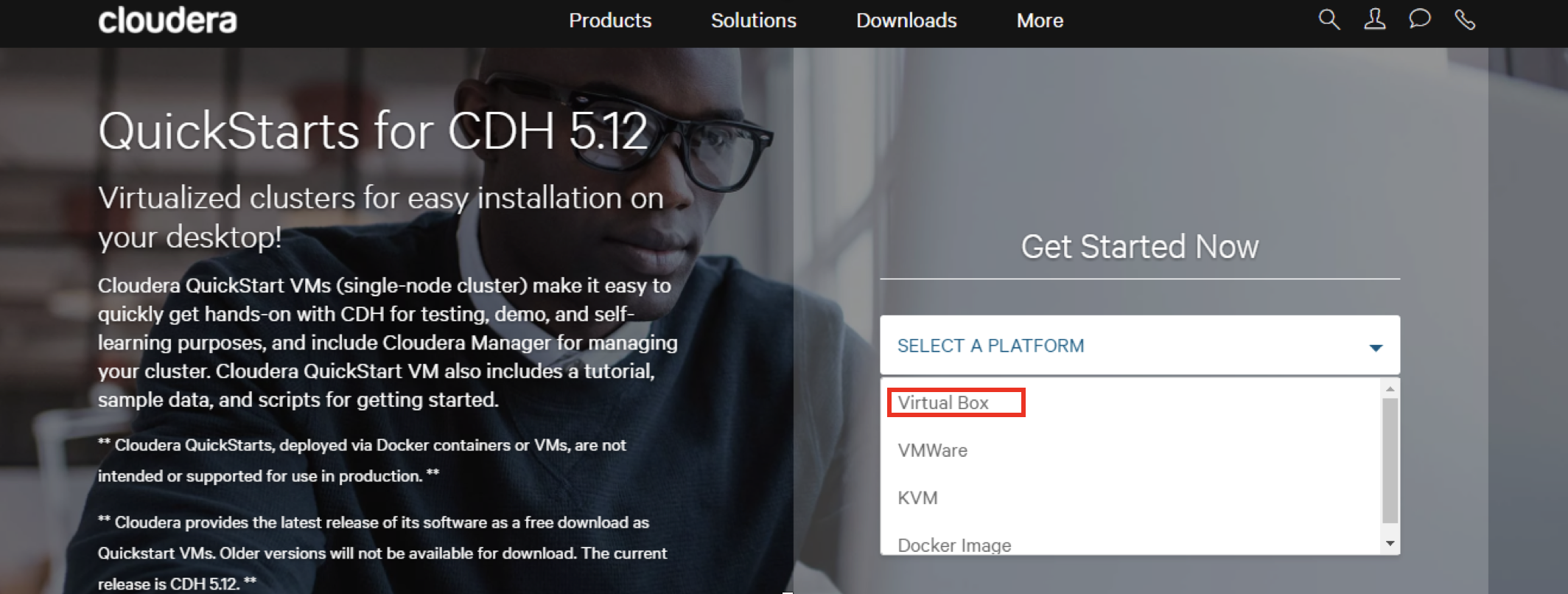This screenshot has height=594, width=1568.
Task: Collapse the Select a Platform dropdown
Action: (1140, 346)
